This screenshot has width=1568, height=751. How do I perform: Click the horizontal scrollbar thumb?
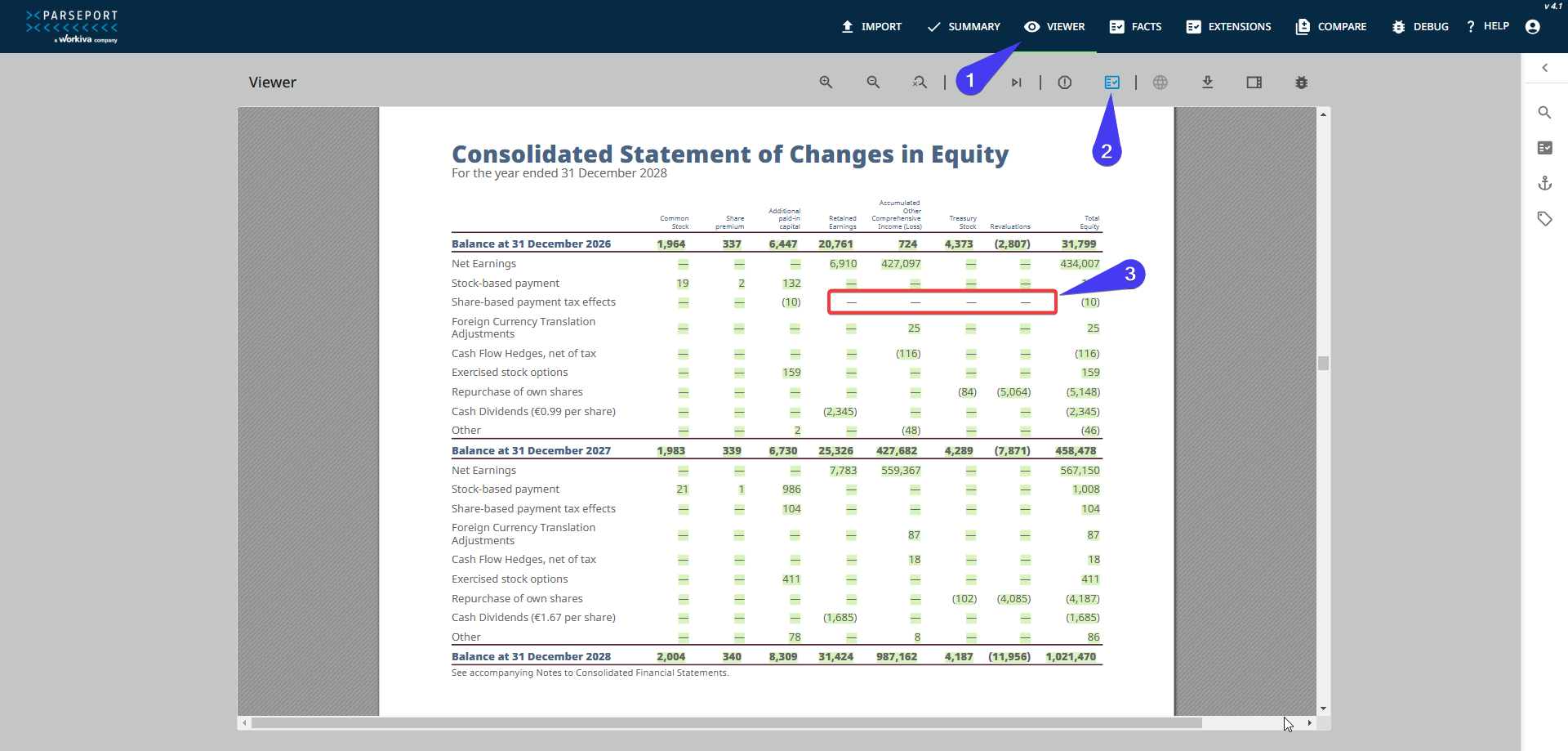pos(727,723)
